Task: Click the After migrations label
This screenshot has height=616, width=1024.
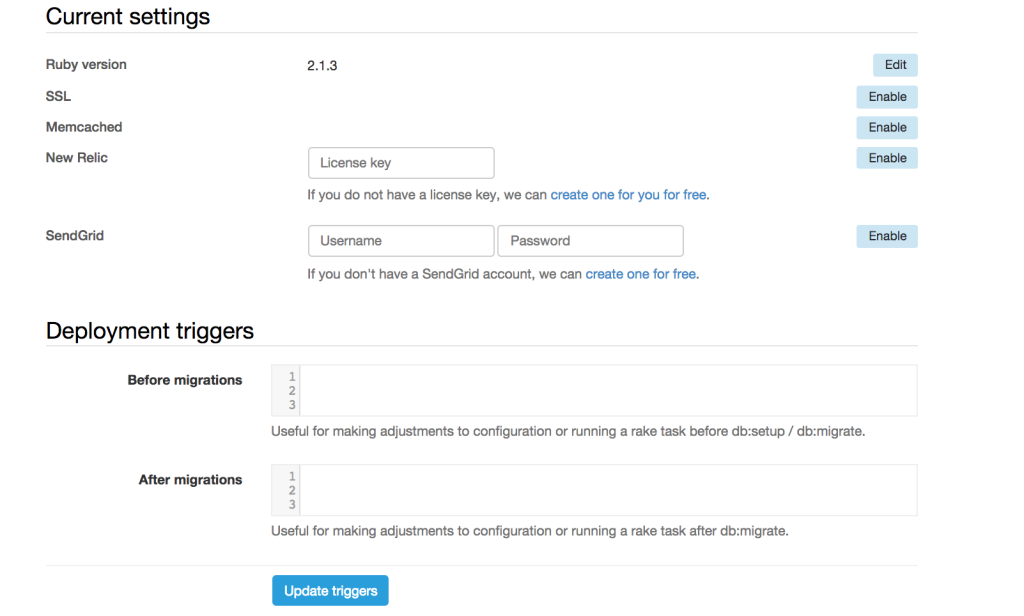Action: (190, 480)
